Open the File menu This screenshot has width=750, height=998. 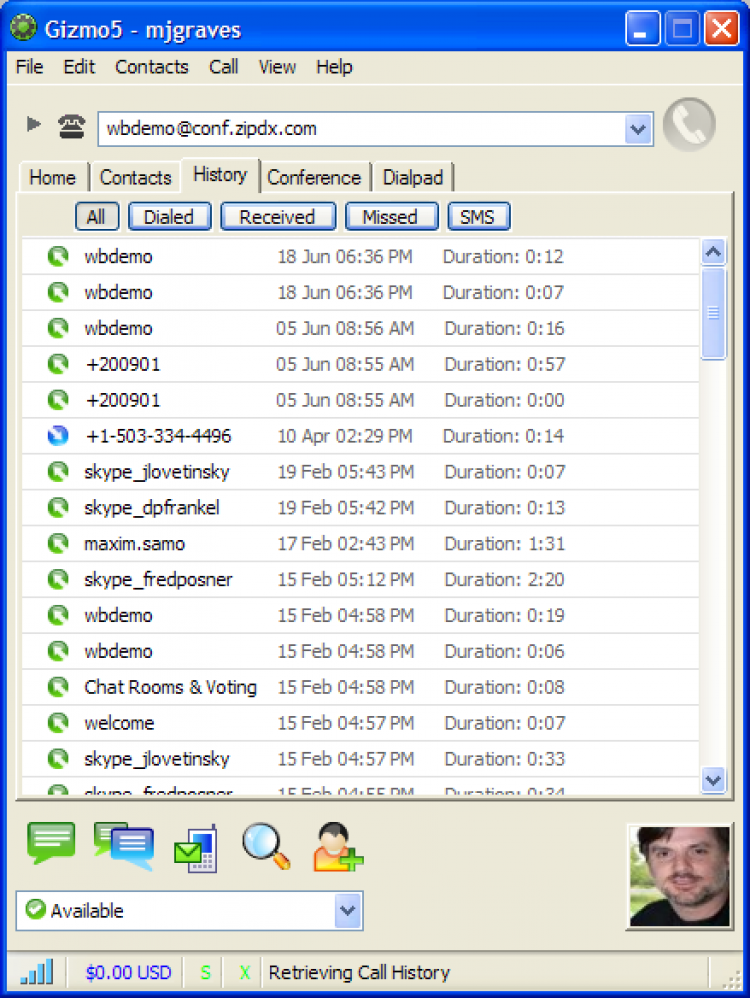click(x=29, y=67)
